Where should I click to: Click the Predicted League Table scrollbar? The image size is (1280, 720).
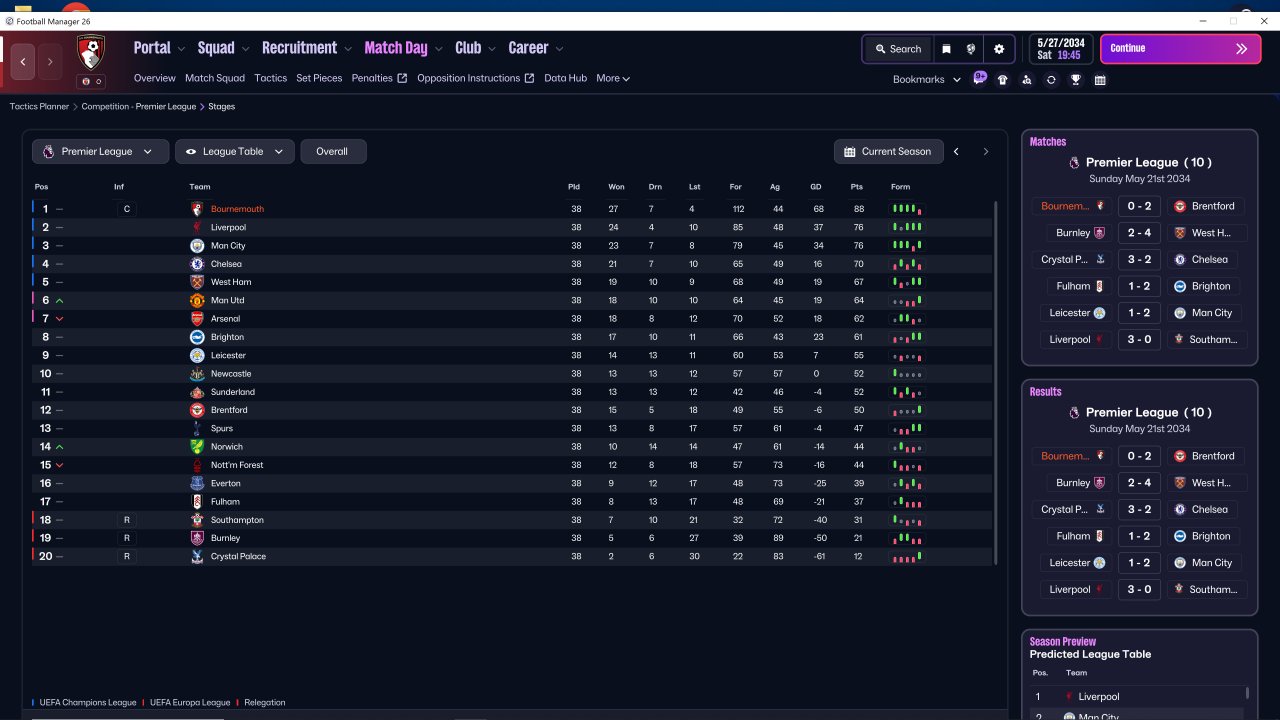coord(1247,692)
